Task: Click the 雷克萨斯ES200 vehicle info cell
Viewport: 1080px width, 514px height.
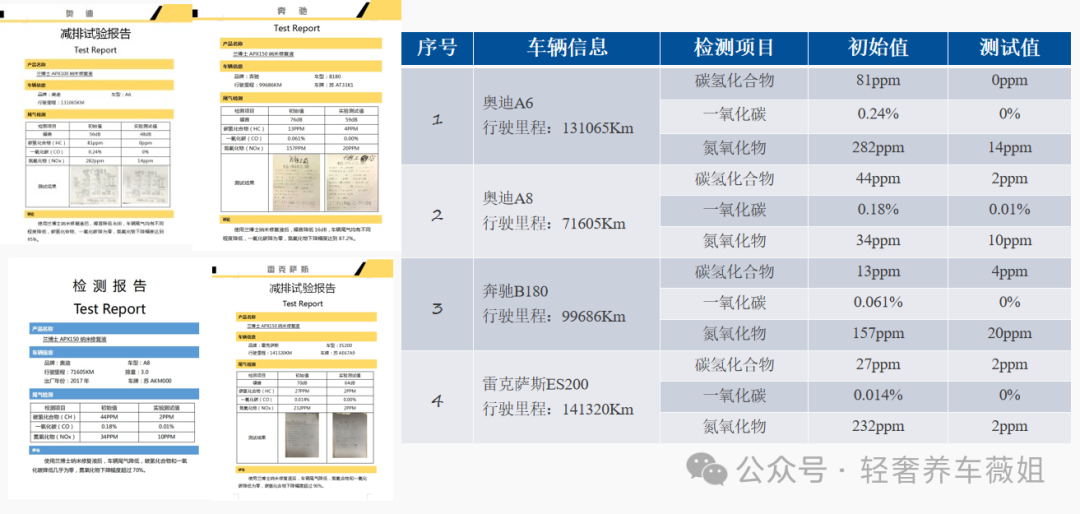Action: [567, 397]
